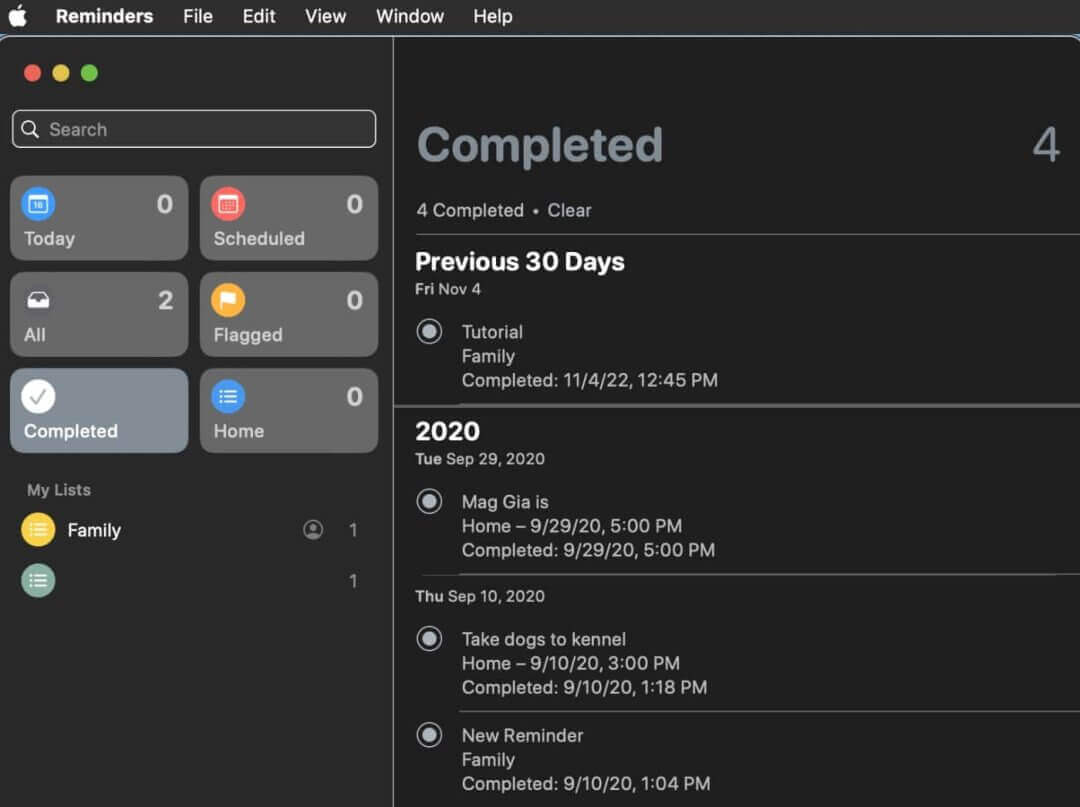
Task: Click the yellow Family list icon
Action: coord(38,530)
